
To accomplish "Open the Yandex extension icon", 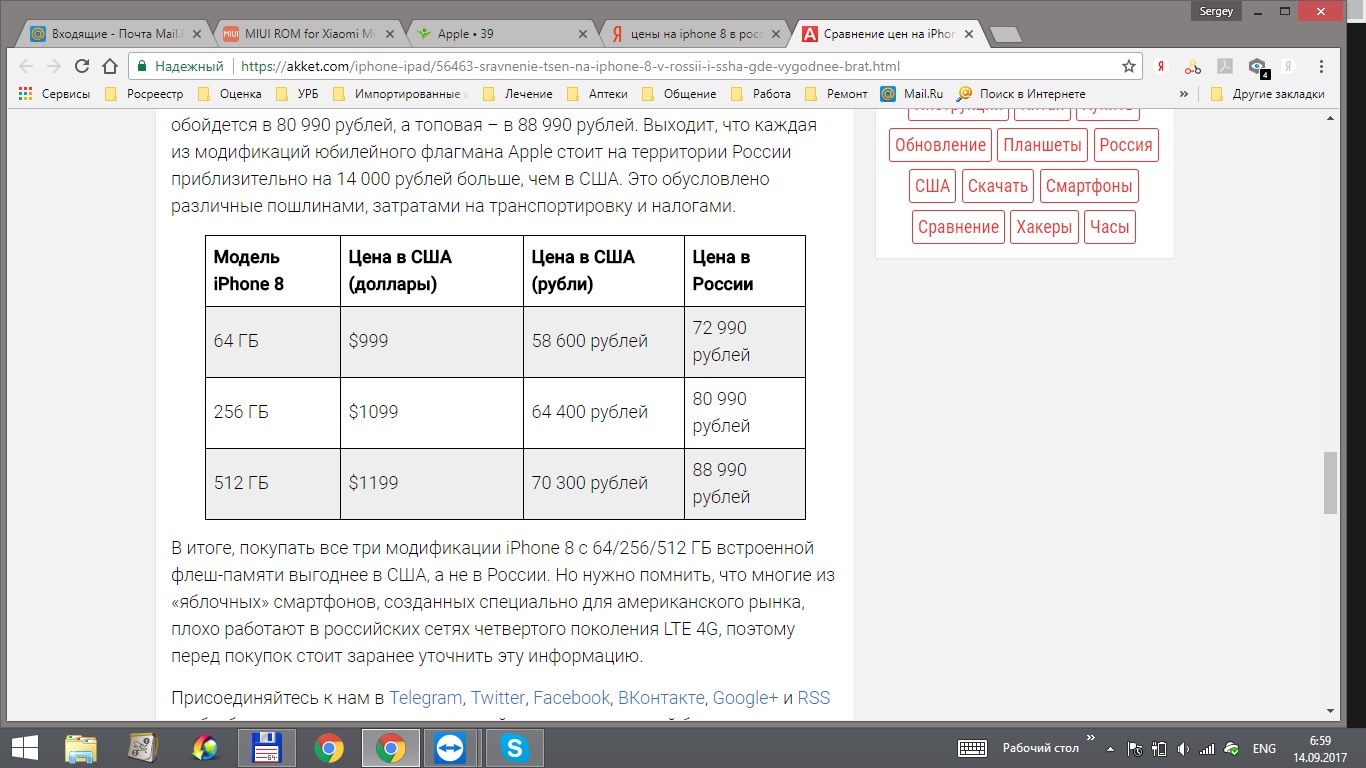I will coord(1161,67).
